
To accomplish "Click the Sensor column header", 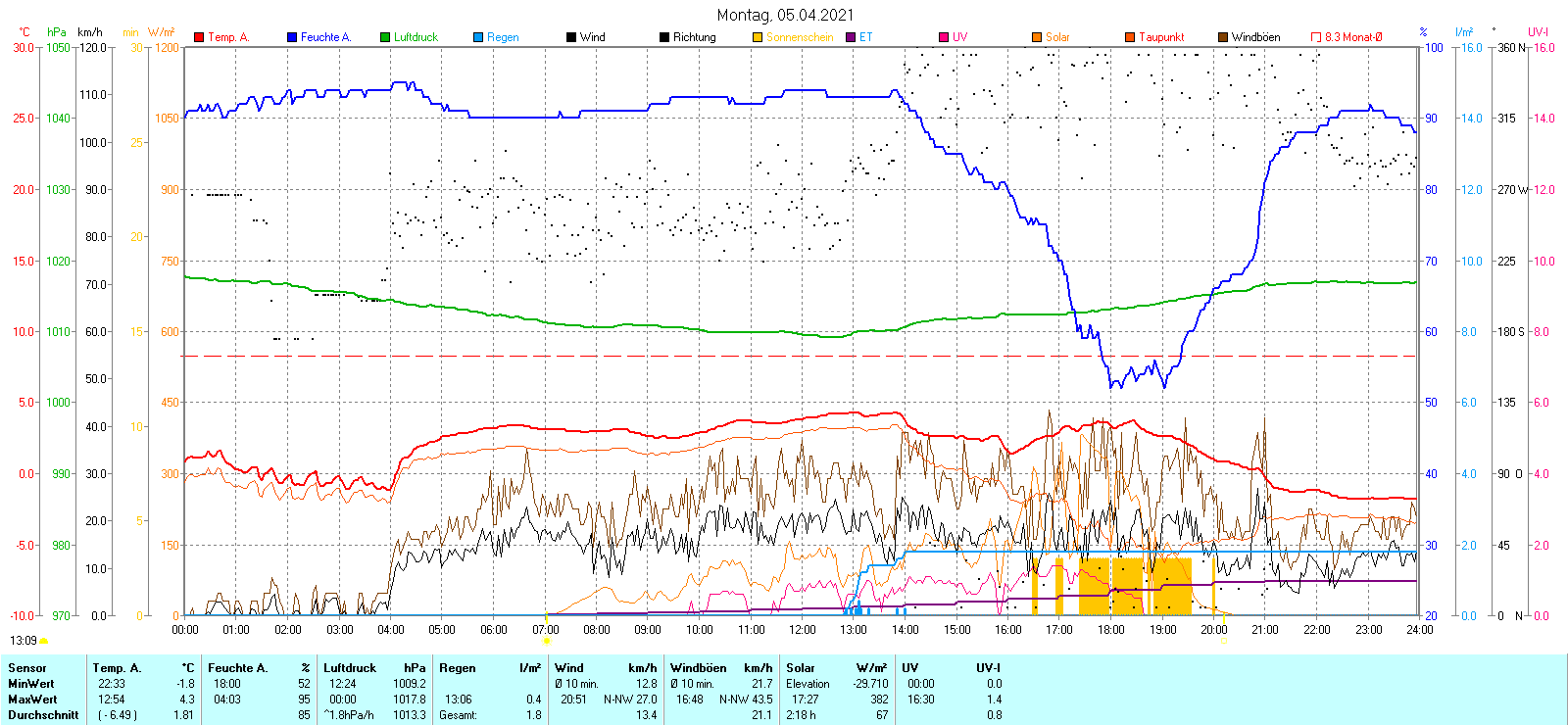I will pos(27,668).
